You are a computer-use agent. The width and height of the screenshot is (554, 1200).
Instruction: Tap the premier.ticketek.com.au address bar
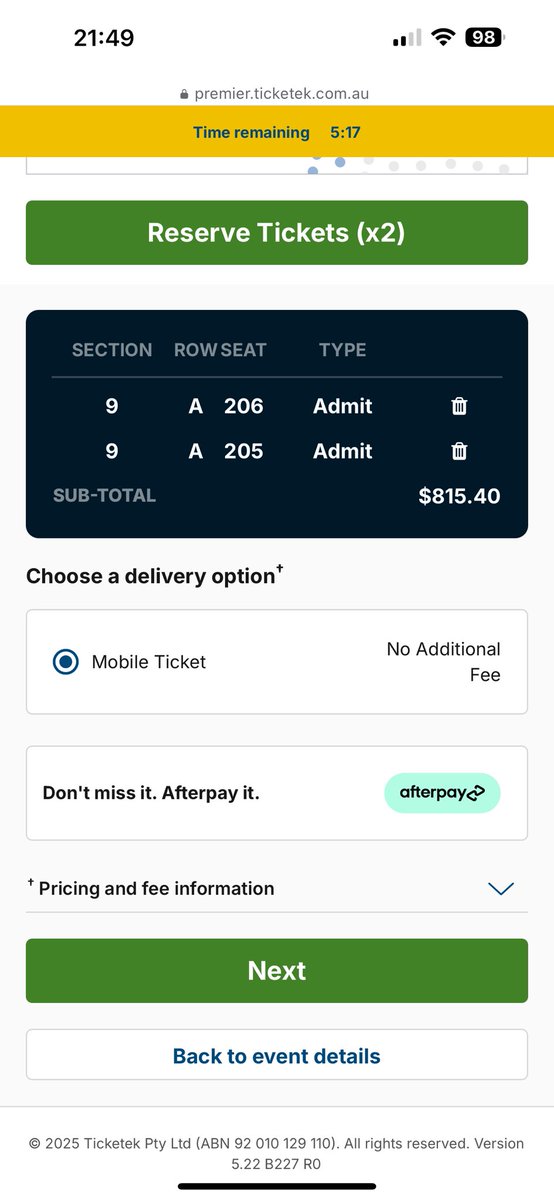(277, 94)
